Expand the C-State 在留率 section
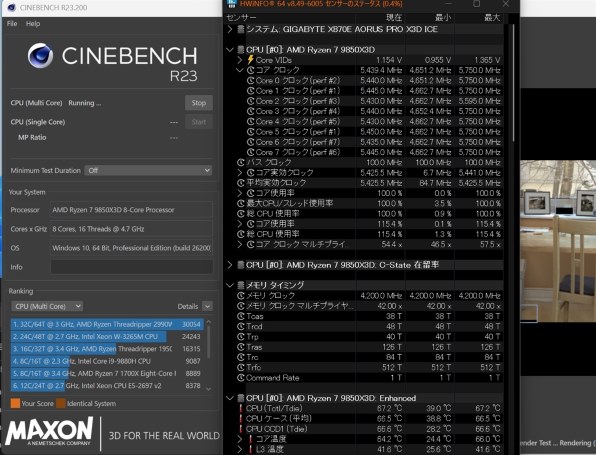The height and width of the screenshot is (455, 596). point(230,265)
